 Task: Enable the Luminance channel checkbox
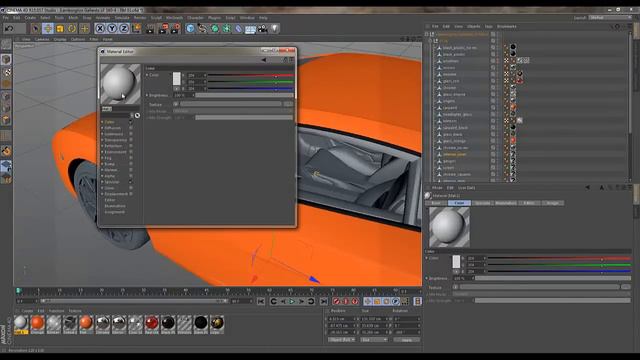coord(131,134)
